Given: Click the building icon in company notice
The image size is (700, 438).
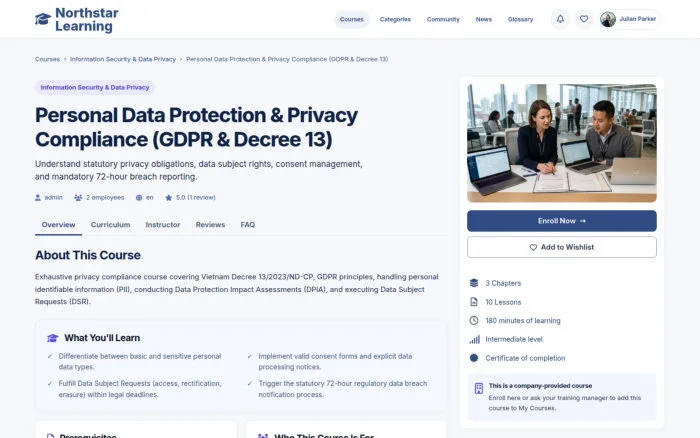Looking at the screenshot, I should pos(479,388).
